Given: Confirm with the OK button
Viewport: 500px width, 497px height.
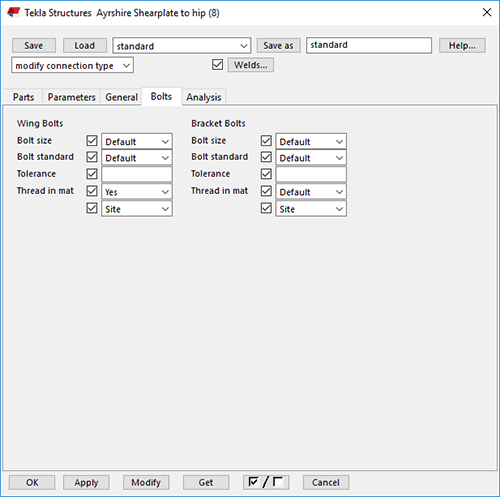Looking at the screenshot, I should pos(32,482).
